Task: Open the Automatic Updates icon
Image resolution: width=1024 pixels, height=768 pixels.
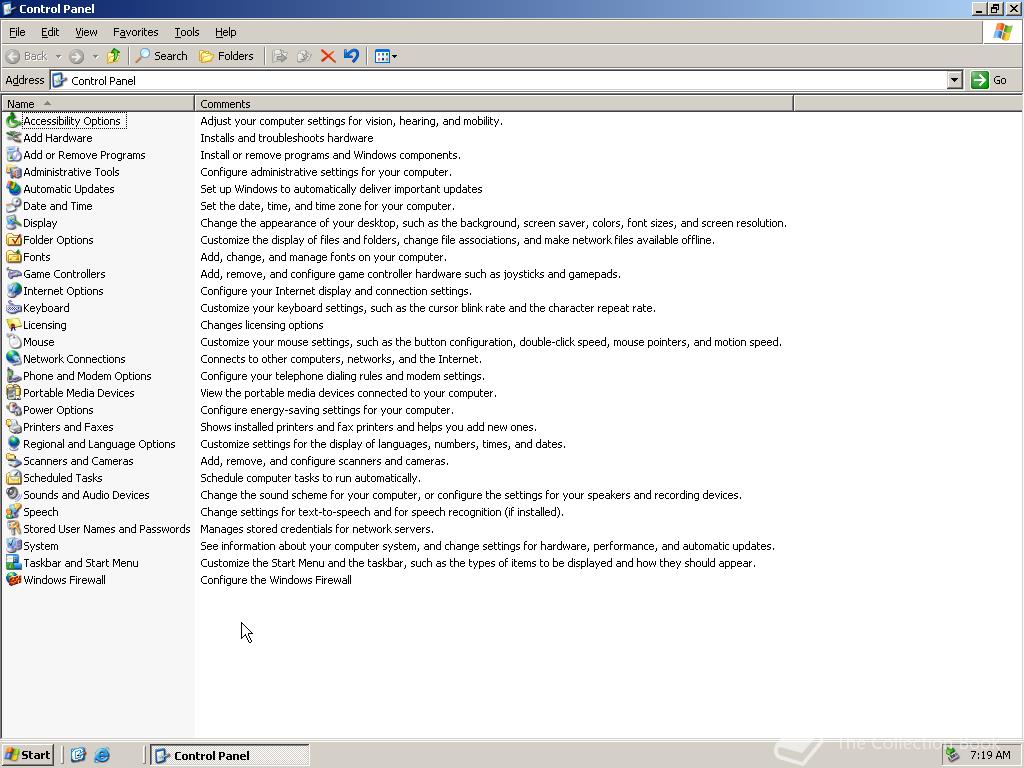Action: point(13,189)
